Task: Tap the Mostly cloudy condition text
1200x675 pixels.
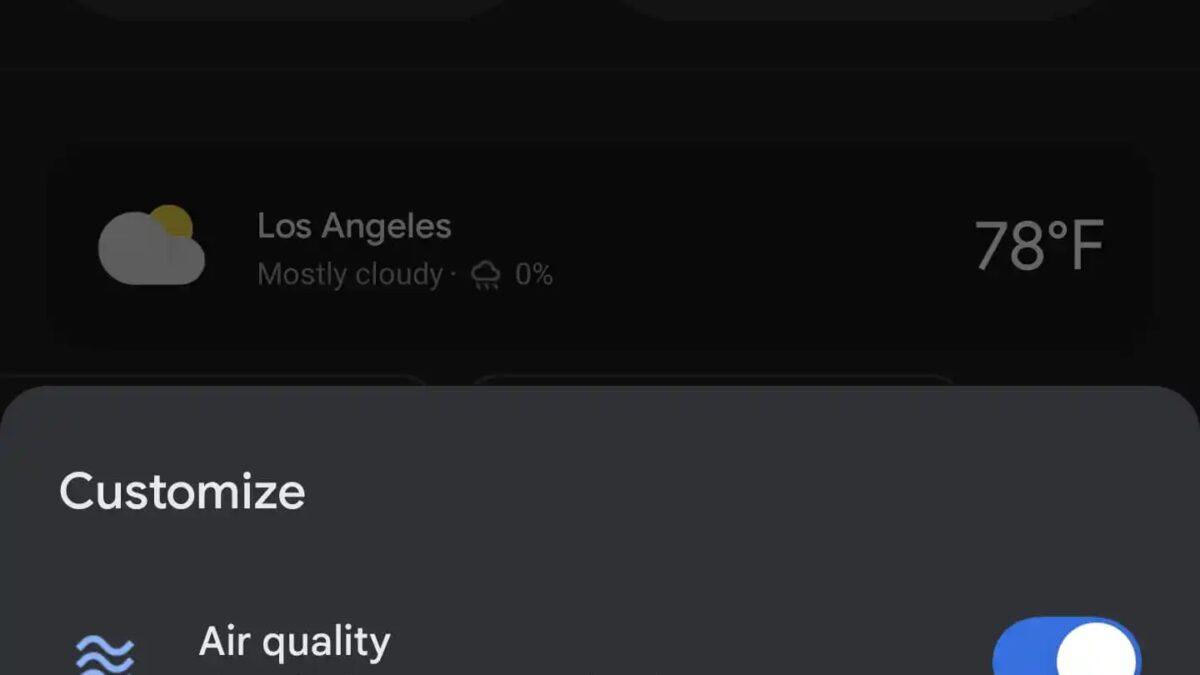Action: point(349,275)
